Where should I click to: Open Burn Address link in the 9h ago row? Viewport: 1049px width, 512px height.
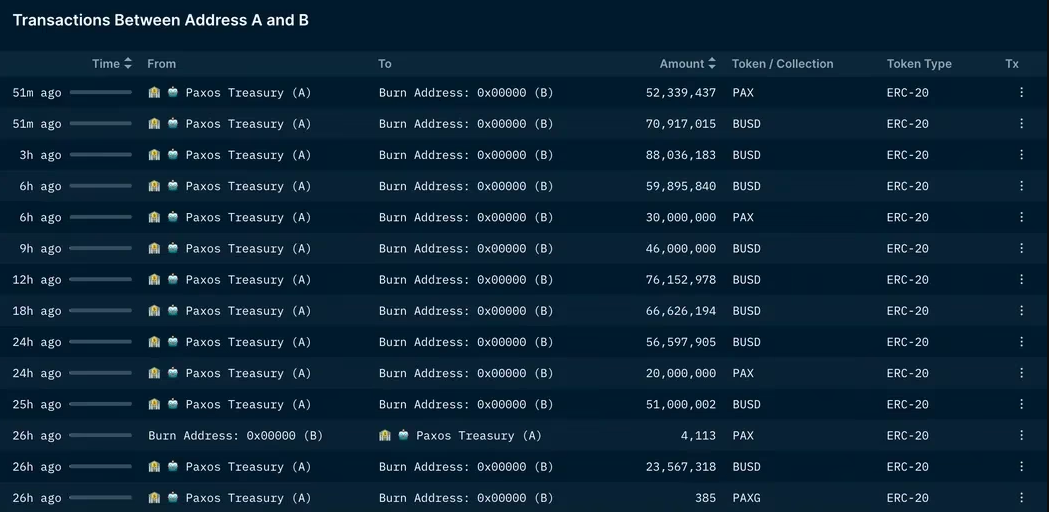(x=465, y=249)
